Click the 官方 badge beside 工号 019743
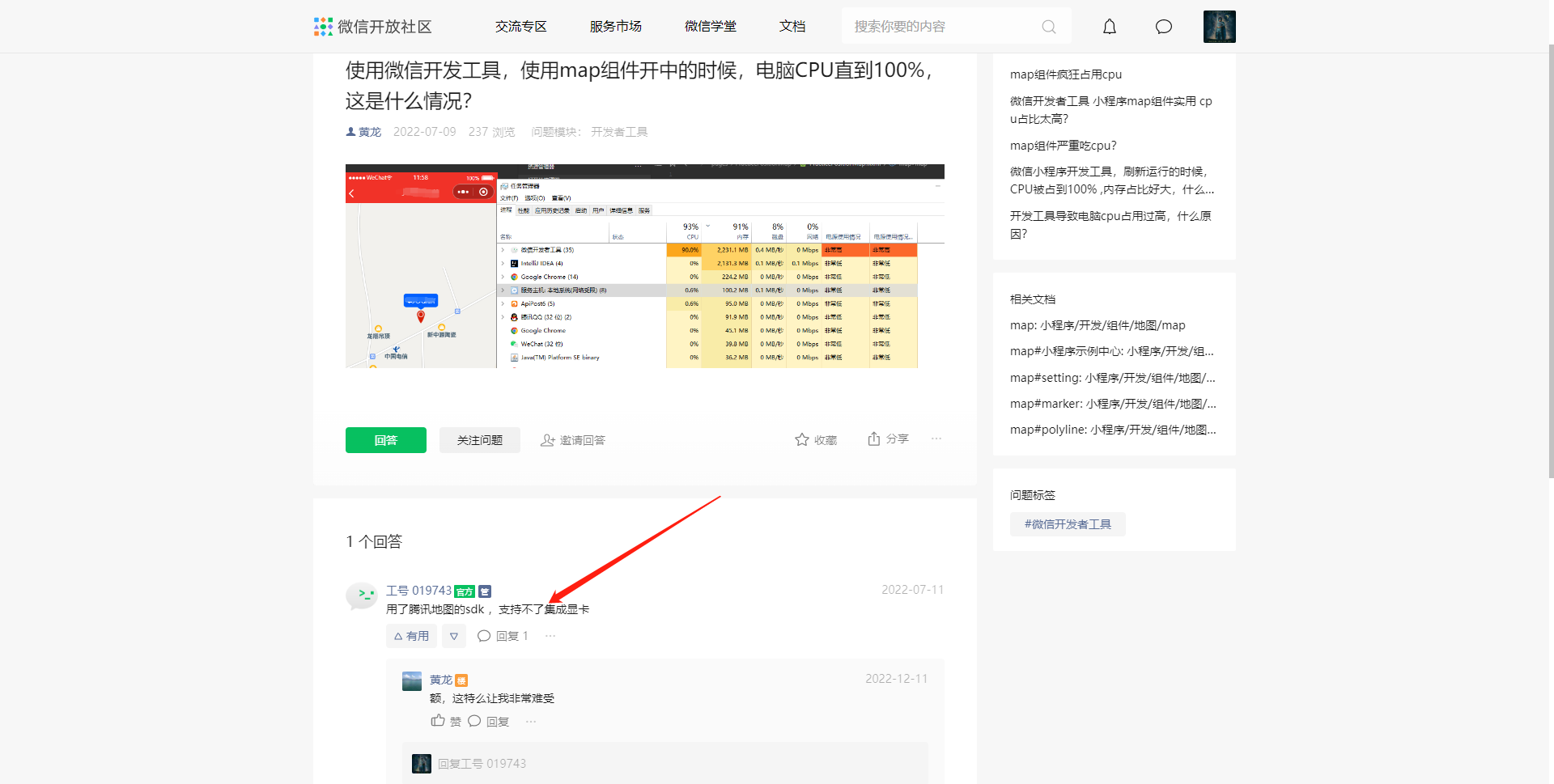 [x=465, y=591]
